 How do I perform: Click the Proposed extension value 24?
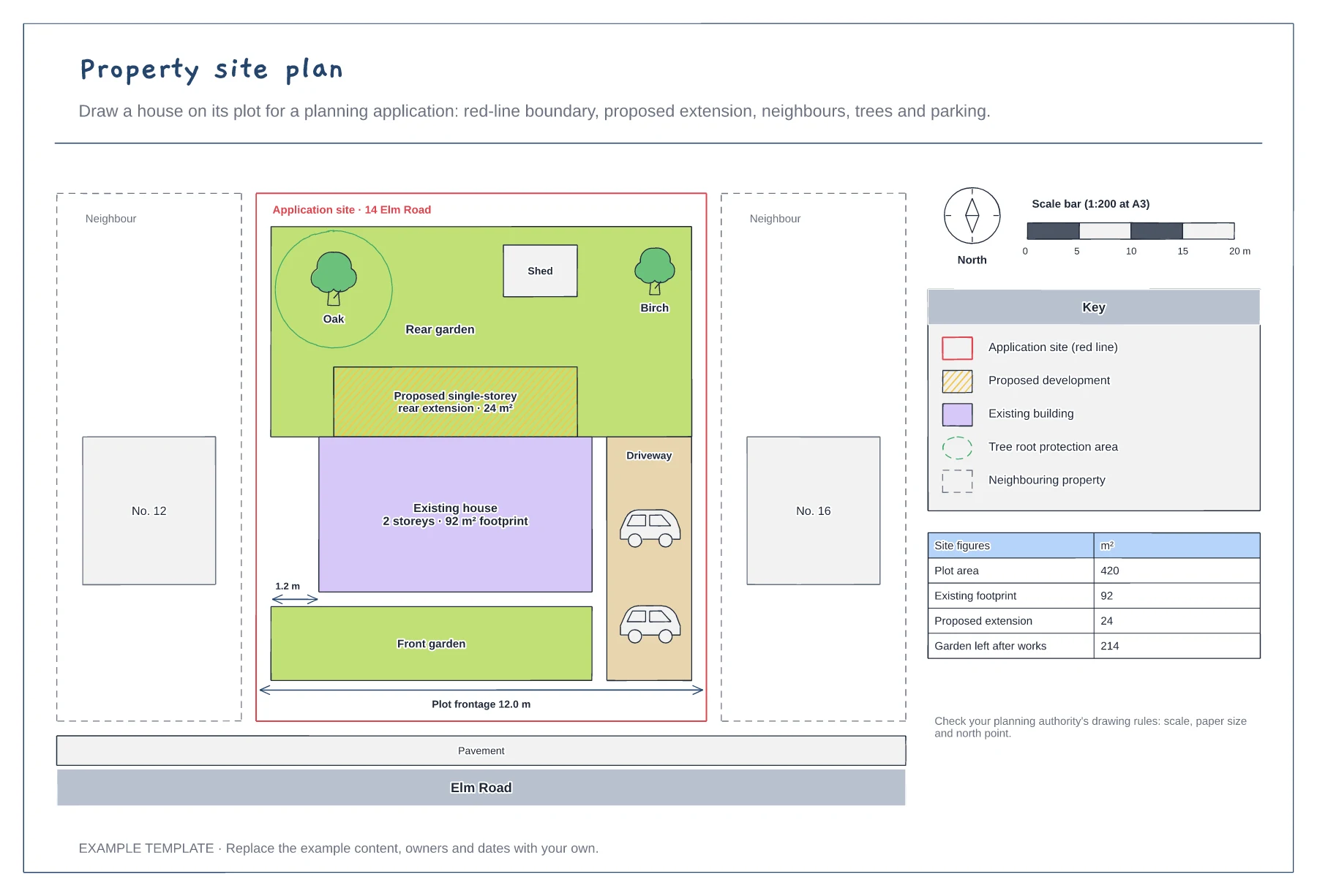[x=1106, y=620]
